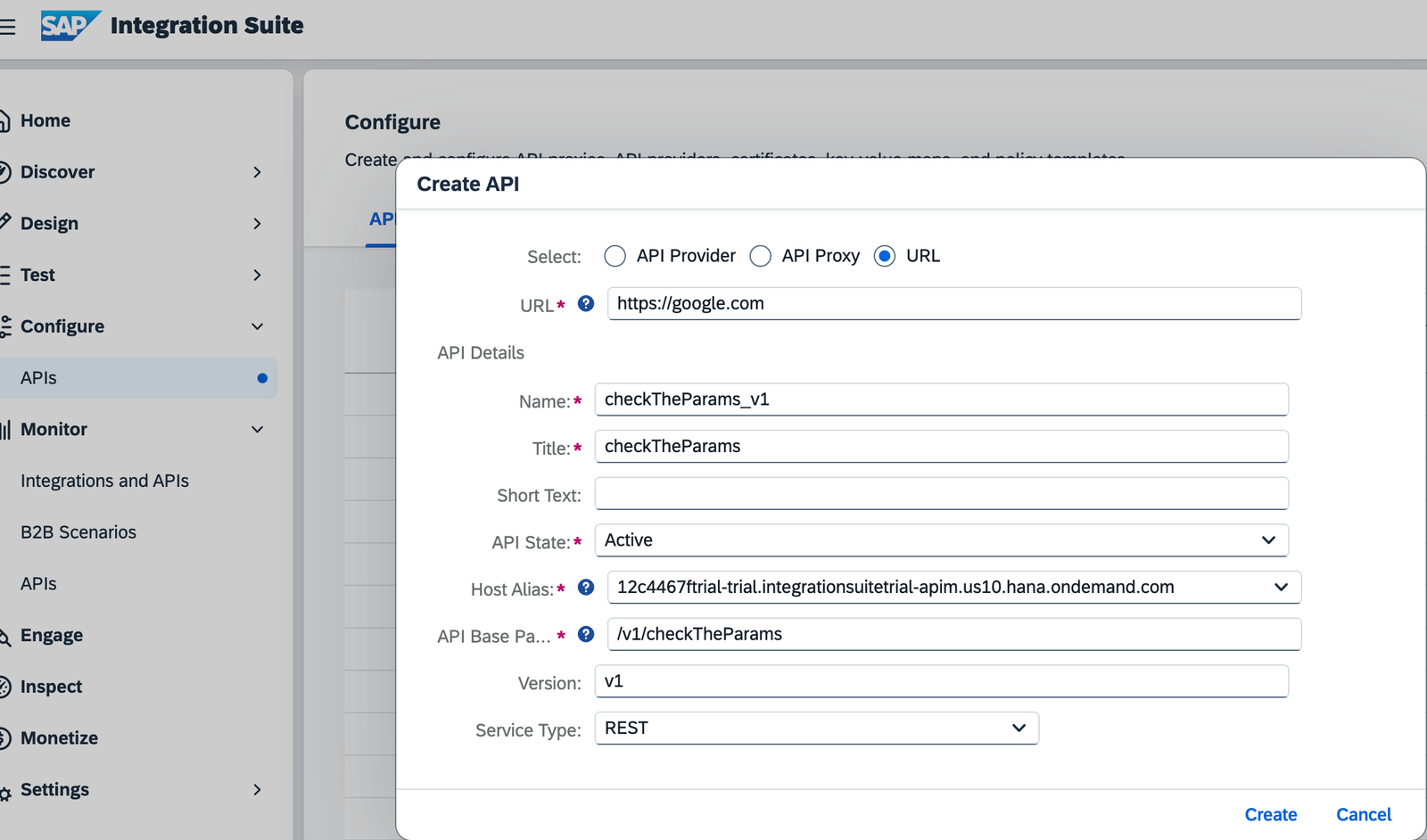Image resolution: width=1427 pixels, height=840 pixels.
Task: Select the Home icon in the sidebar
Action: pos(4,119)
